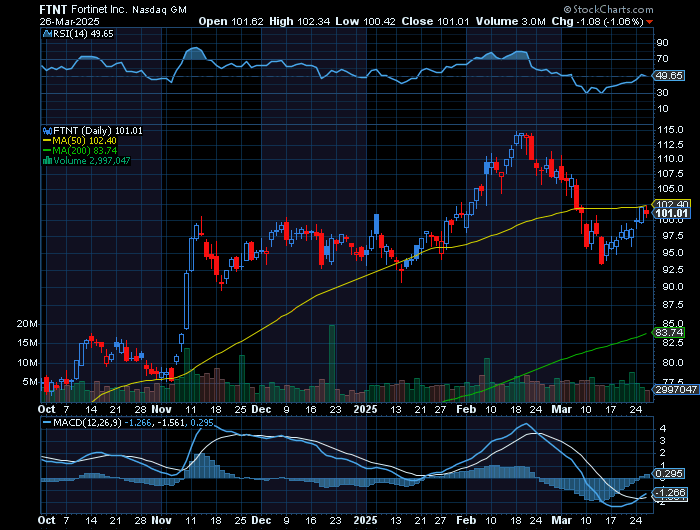The image size is (700, 530).
Task: Click the Close 101.01 header value
Action: 436,21
